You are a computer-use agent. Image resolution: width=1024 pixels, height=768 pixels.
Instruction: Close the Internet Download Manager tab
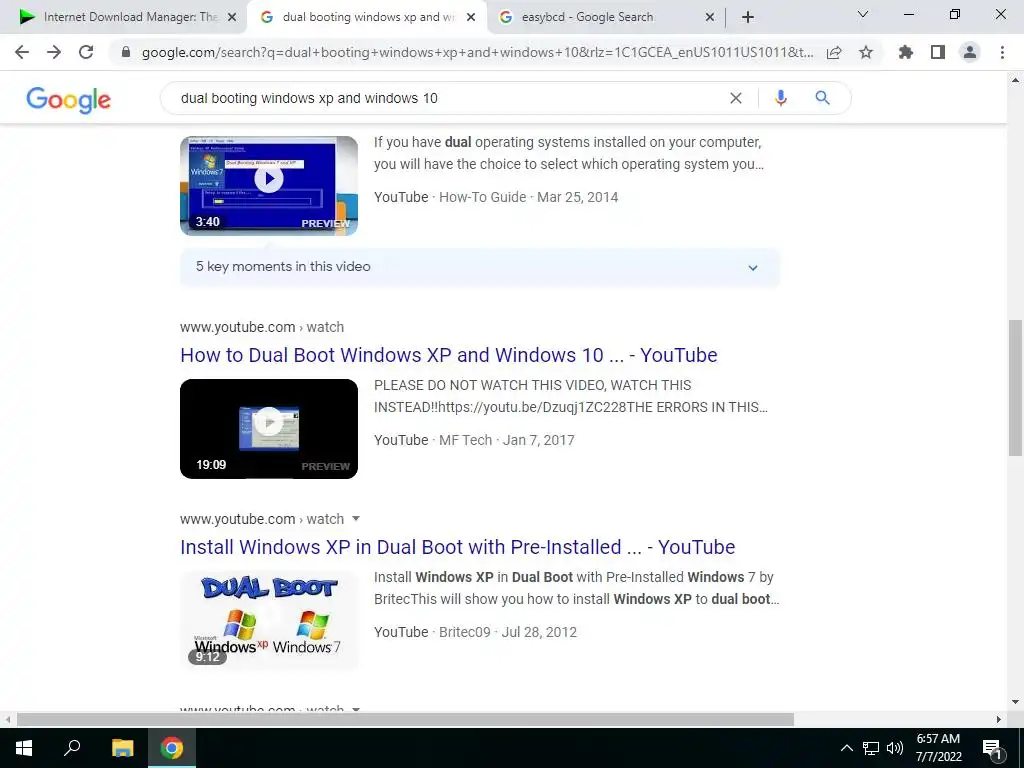232,18
